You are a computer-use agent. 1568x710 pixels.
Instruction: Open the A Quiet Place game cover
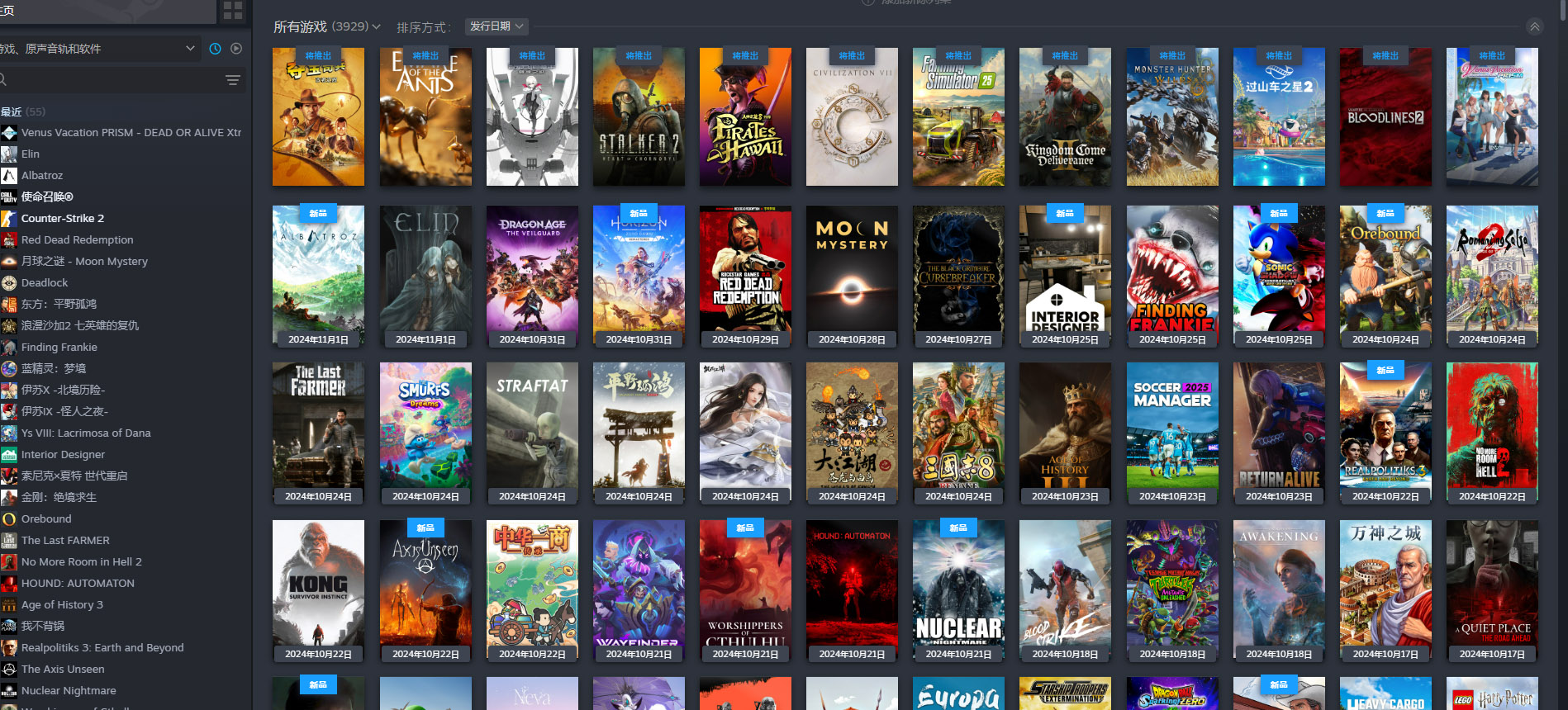point(1492,589)
